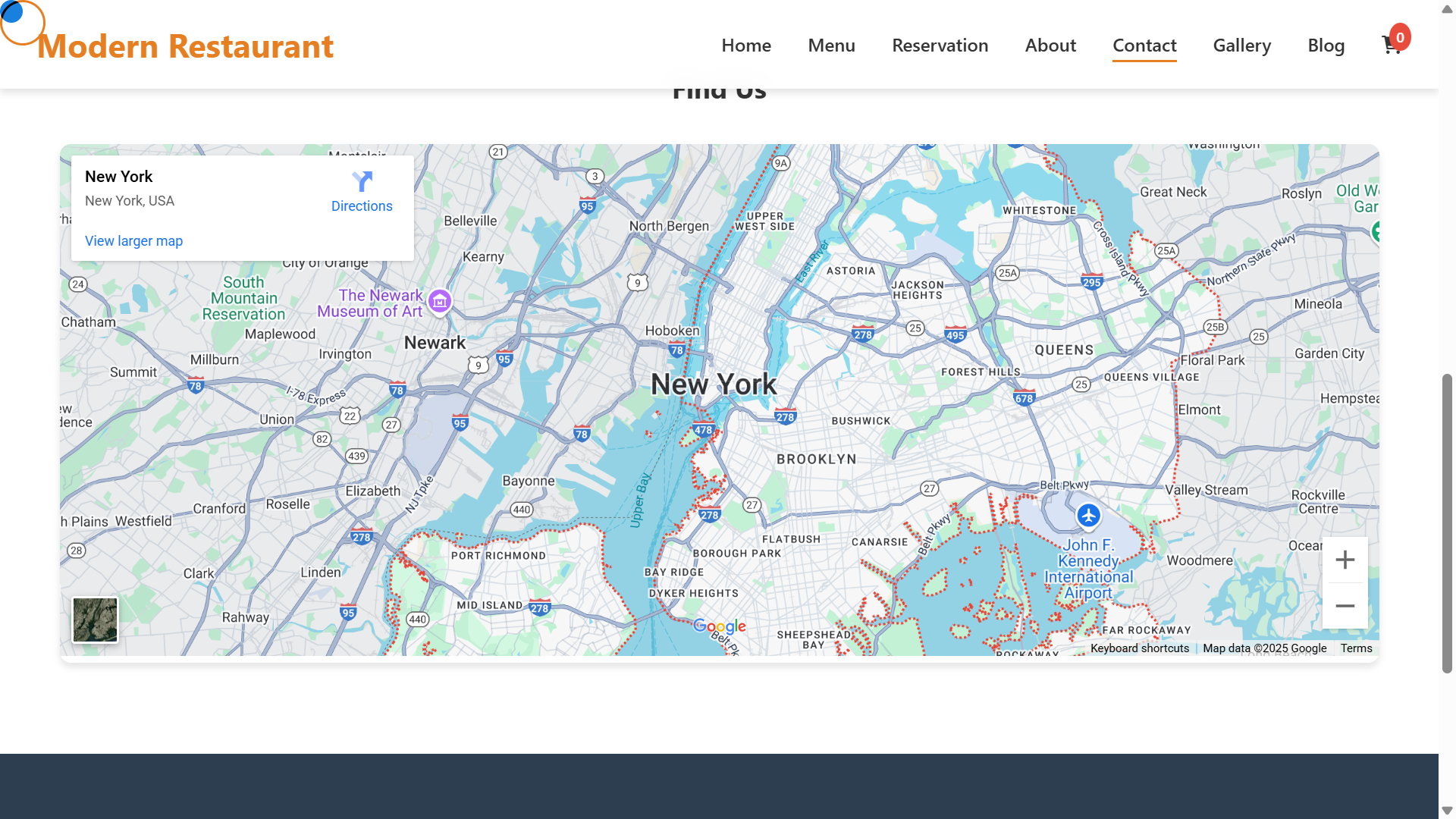Viewport: 1456px width, 819px height.
Task: Select the Contact nav item
Action: (1144, 45)
